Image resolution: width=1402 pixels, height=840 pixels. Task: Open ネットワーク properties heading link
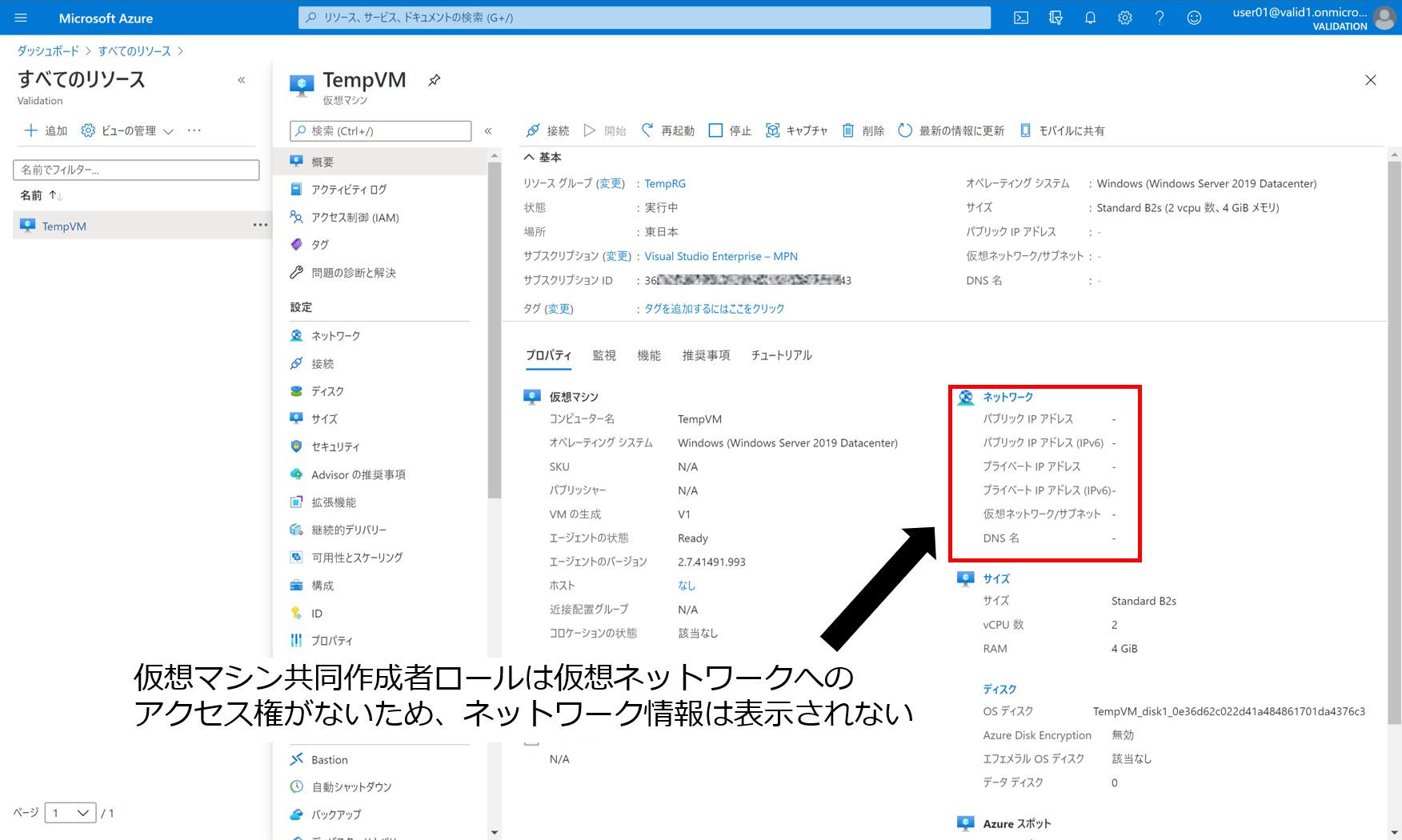coord(1007,397)
